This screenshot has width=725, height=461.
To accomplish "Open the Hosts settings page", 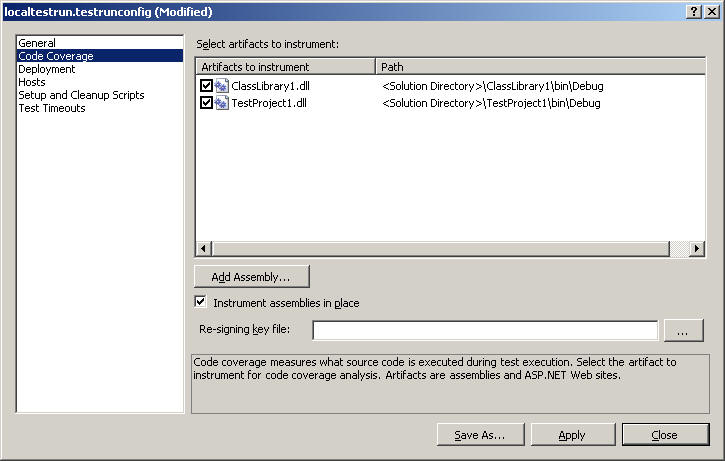I will tap(32, 82).
